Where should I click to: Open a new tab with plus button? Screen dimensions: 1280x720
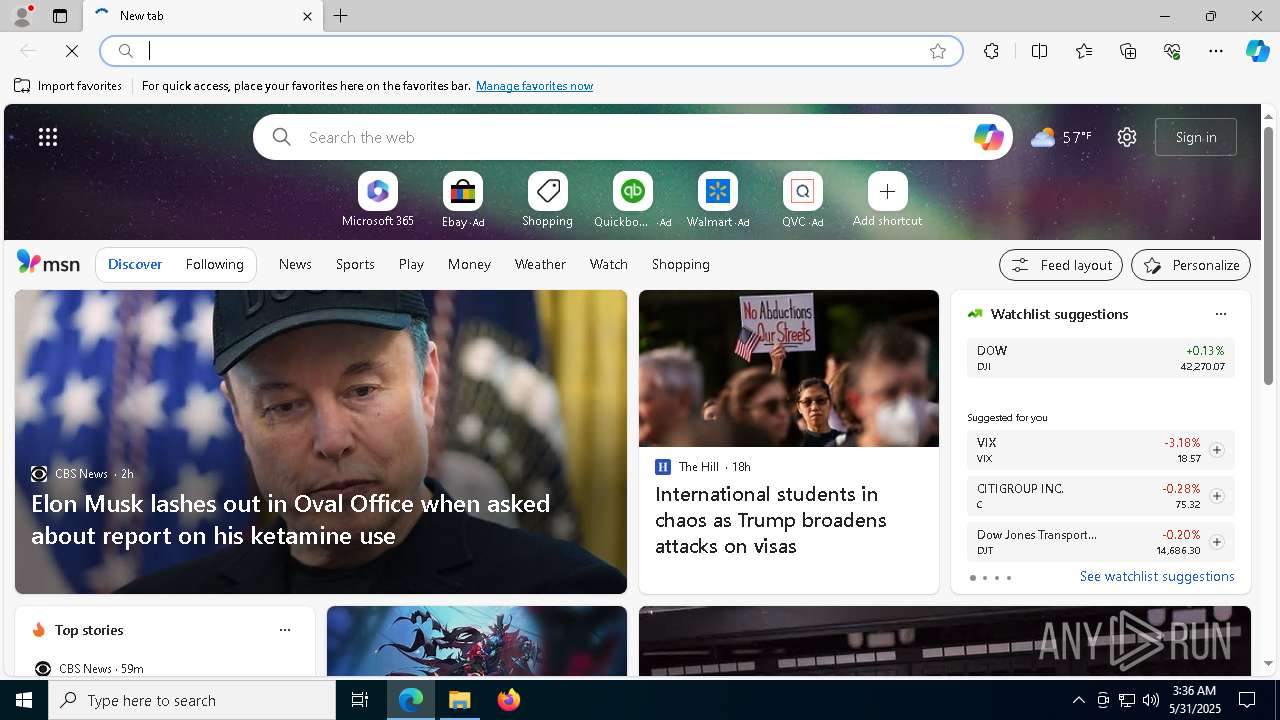point(340,16)
